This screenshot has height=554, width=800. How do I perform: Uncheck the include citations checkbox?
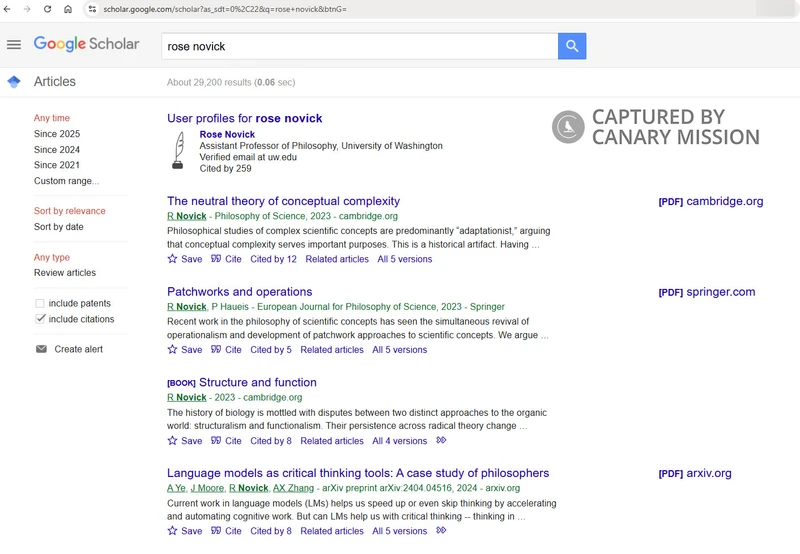[40, 319]
